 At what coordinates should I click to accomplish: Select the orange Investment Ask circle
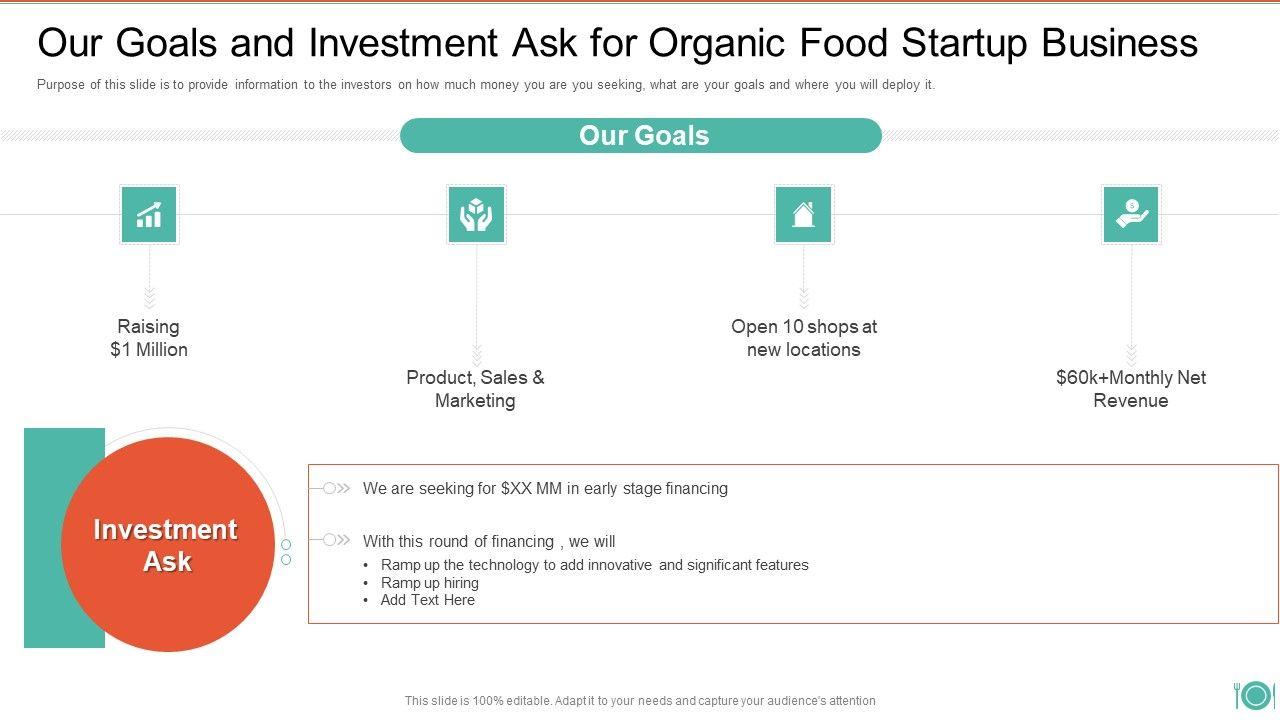[x=167, y=545]
